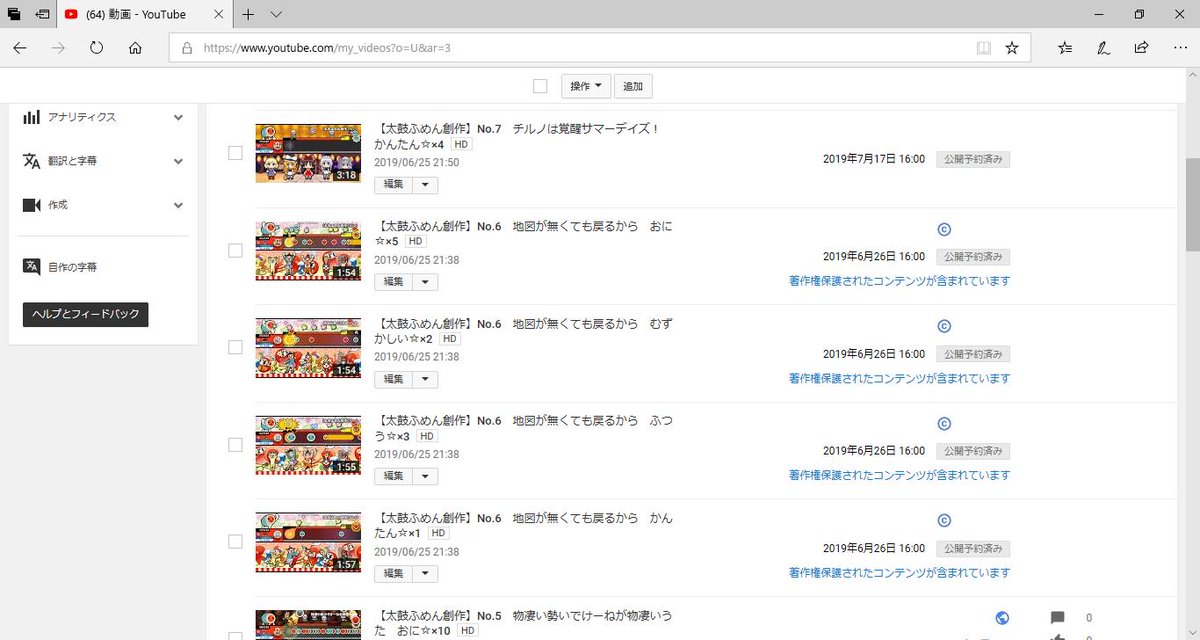Open the browser home page

pyautogui.click(x=135, y=48)
